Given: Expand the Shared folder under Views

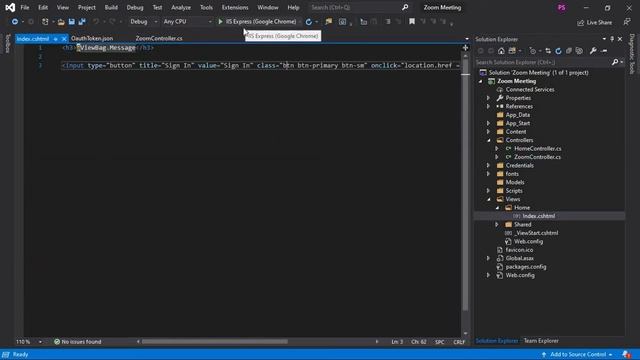Looking at the screenshot, I should pos(497,224).
